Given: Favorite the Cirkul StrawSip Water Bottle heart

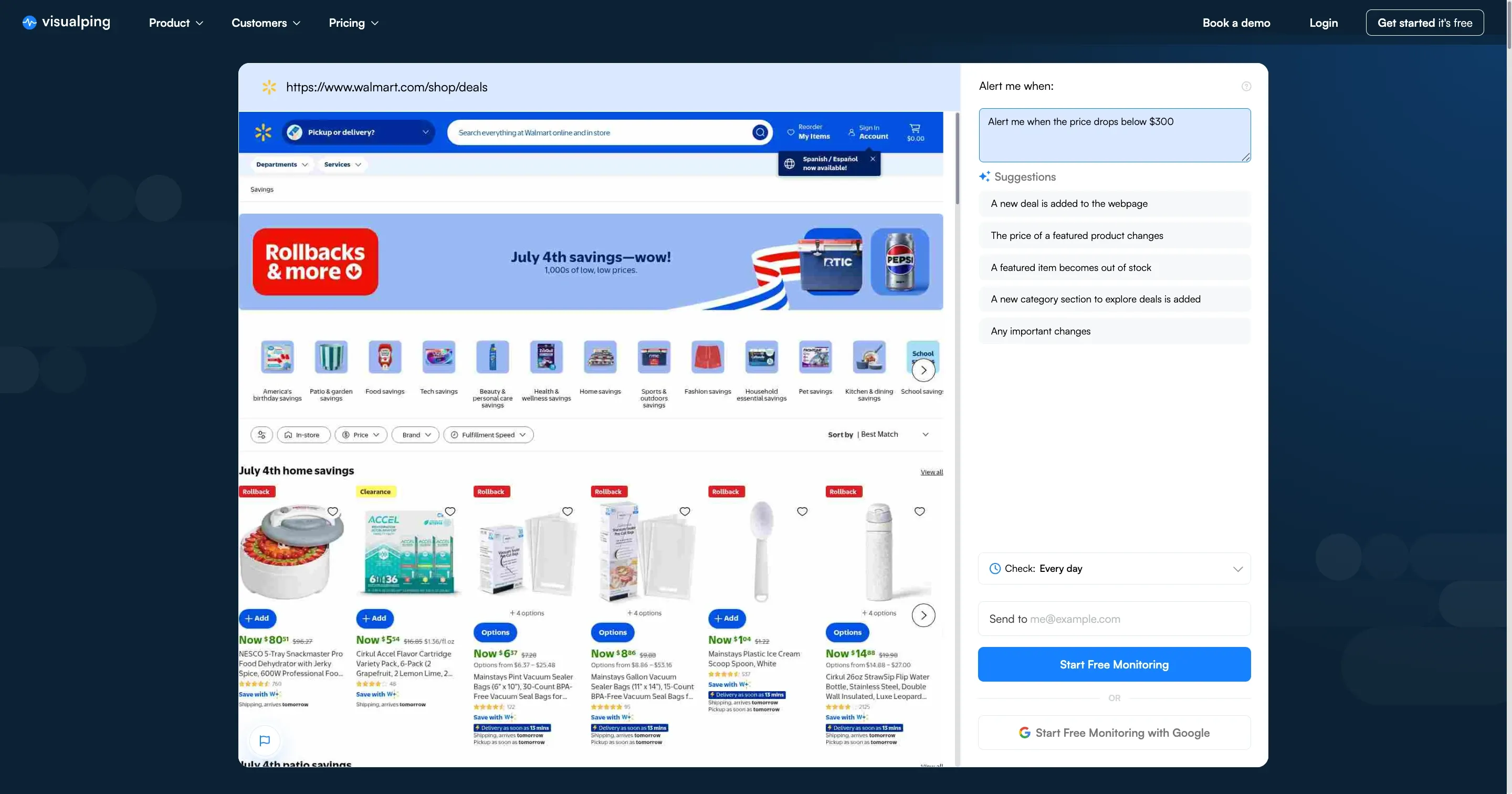Looking at the screenshot, I should (x=920, y=511).
